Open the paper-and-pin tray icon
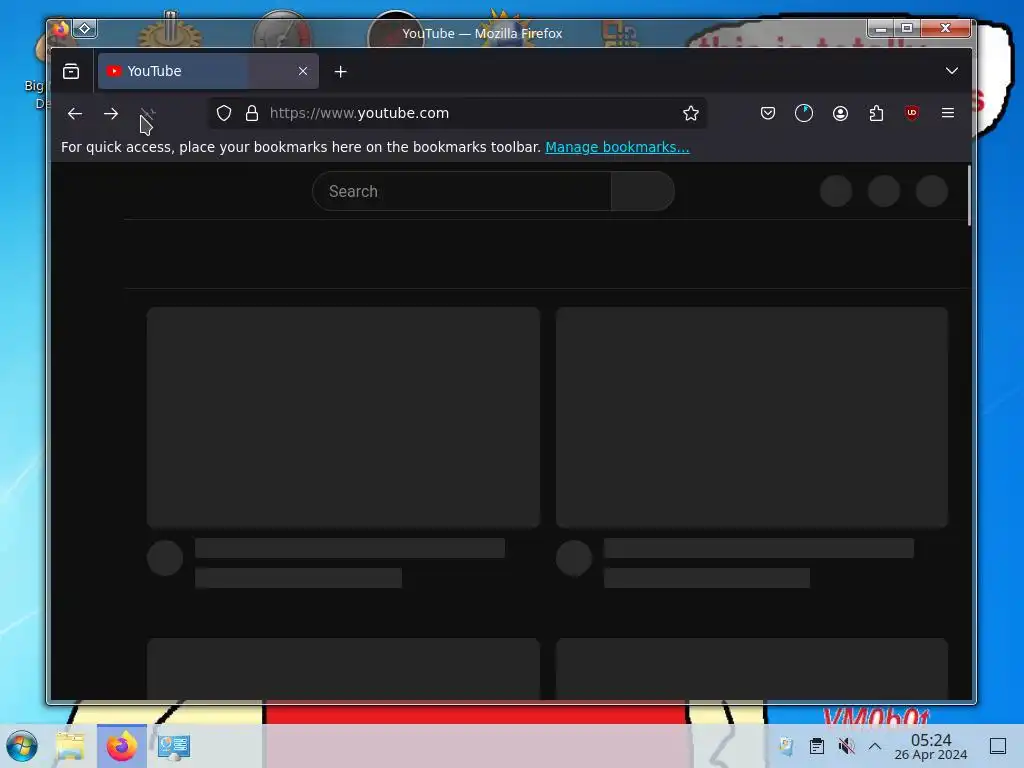 (x=787, y=746)
